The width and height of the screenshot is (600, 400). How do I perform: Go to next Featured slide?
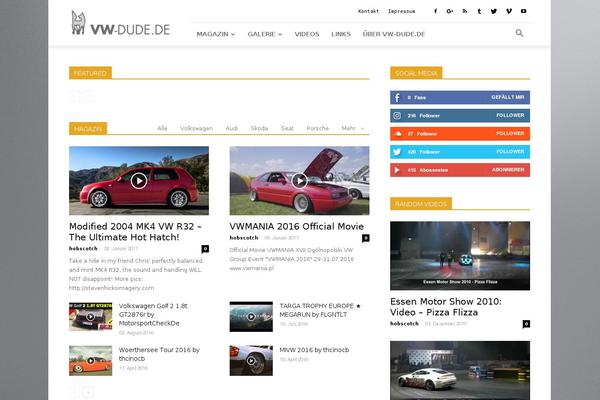pos(88,96)
